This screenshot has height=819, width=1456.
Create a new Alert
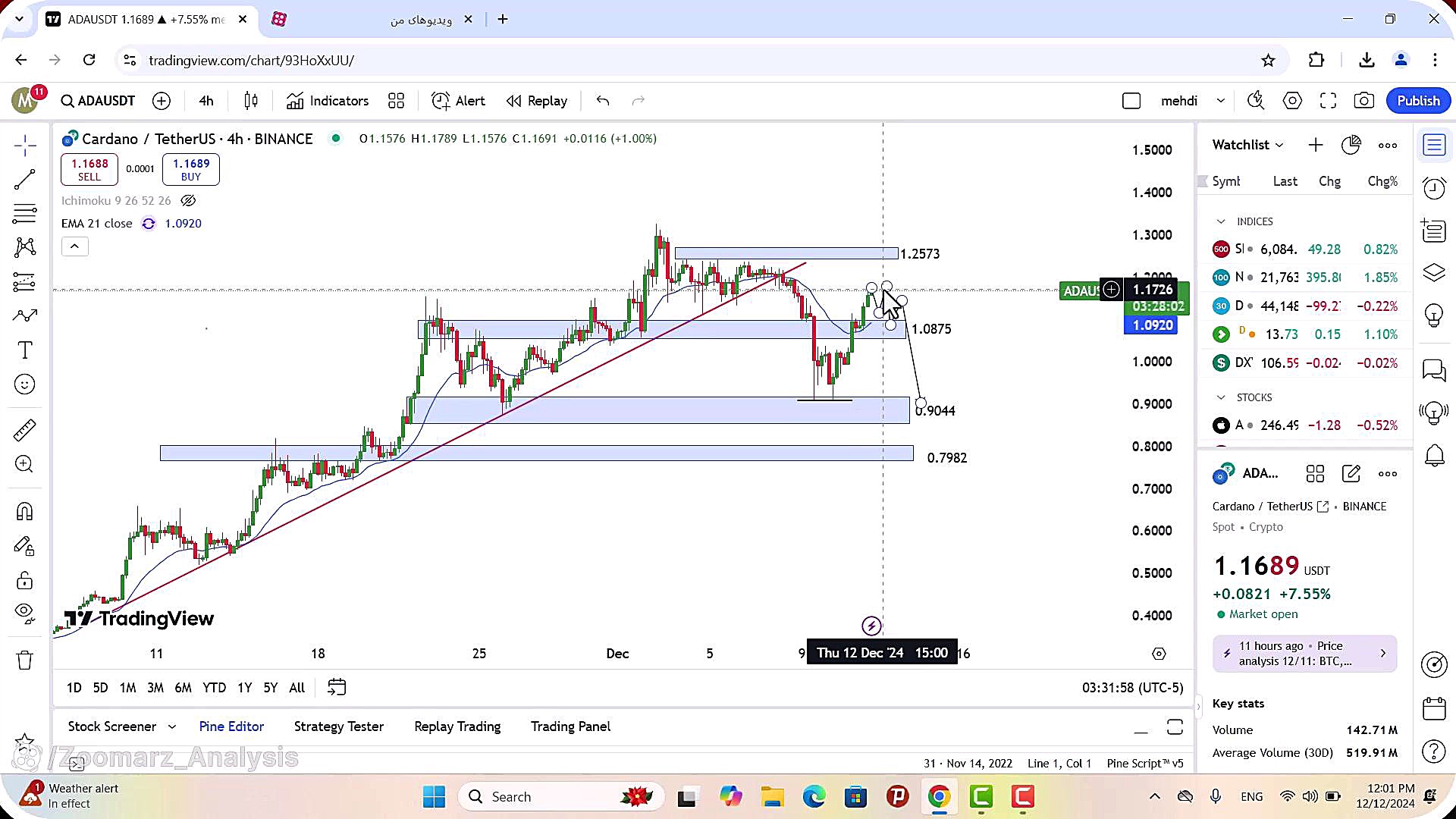pyautogui.click(x=458, y=101)
